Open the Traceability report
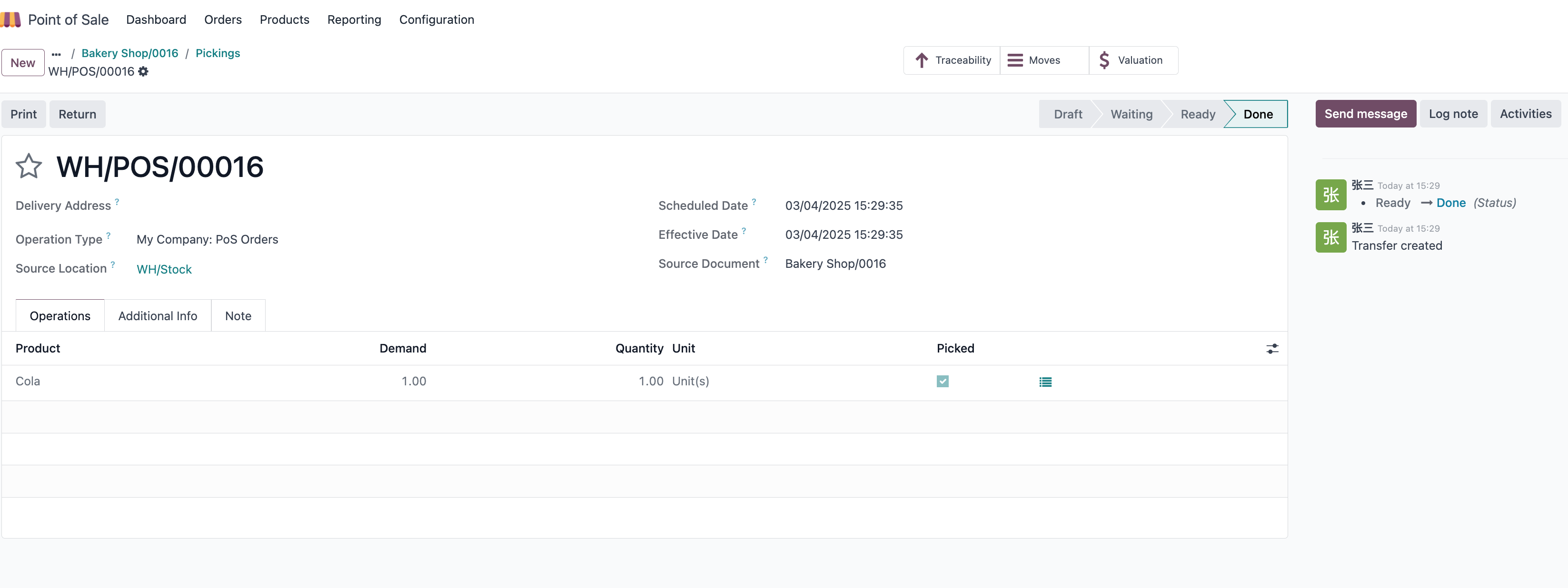1568x588 pixels. pyautogui.click(x=952, y=60)
